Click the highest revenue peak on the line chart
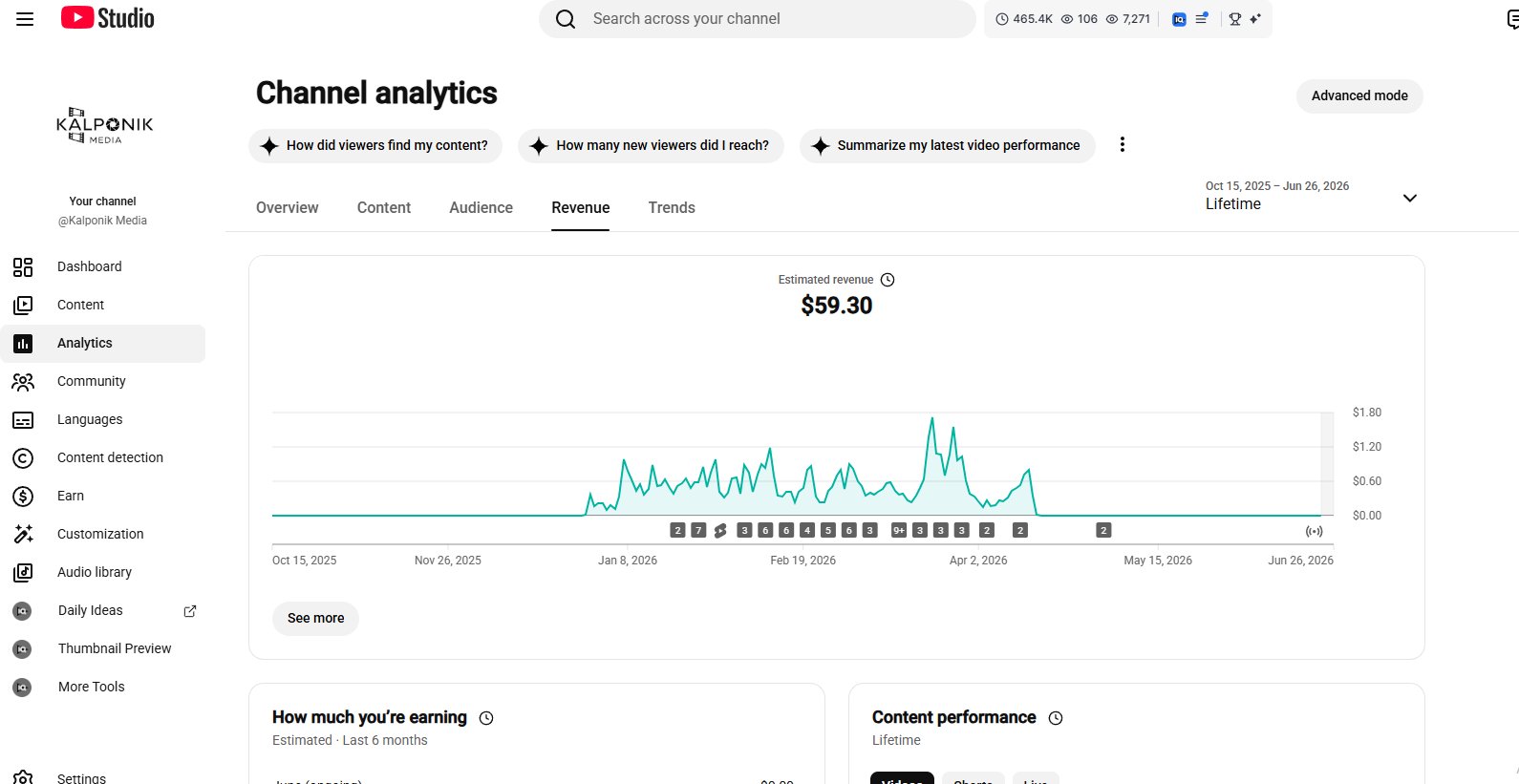This screenshot has height=784, width=1519. [x=932, y=419]
